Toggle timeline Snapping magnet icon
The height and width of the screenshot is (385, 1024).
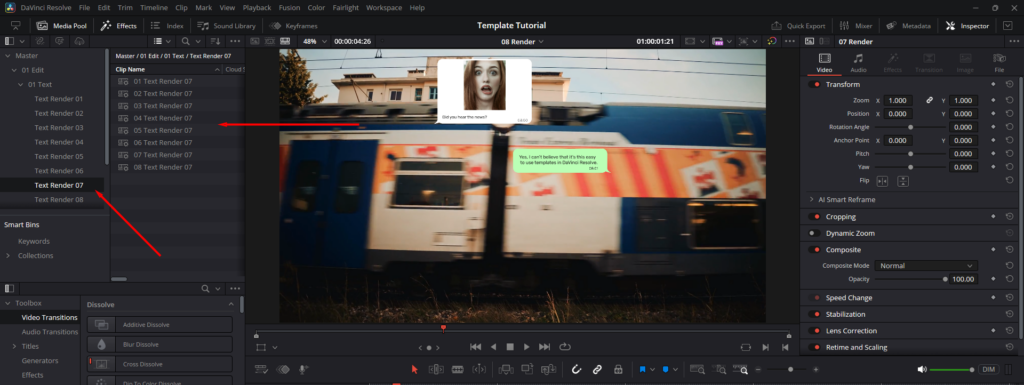click(x=576, y=369)
